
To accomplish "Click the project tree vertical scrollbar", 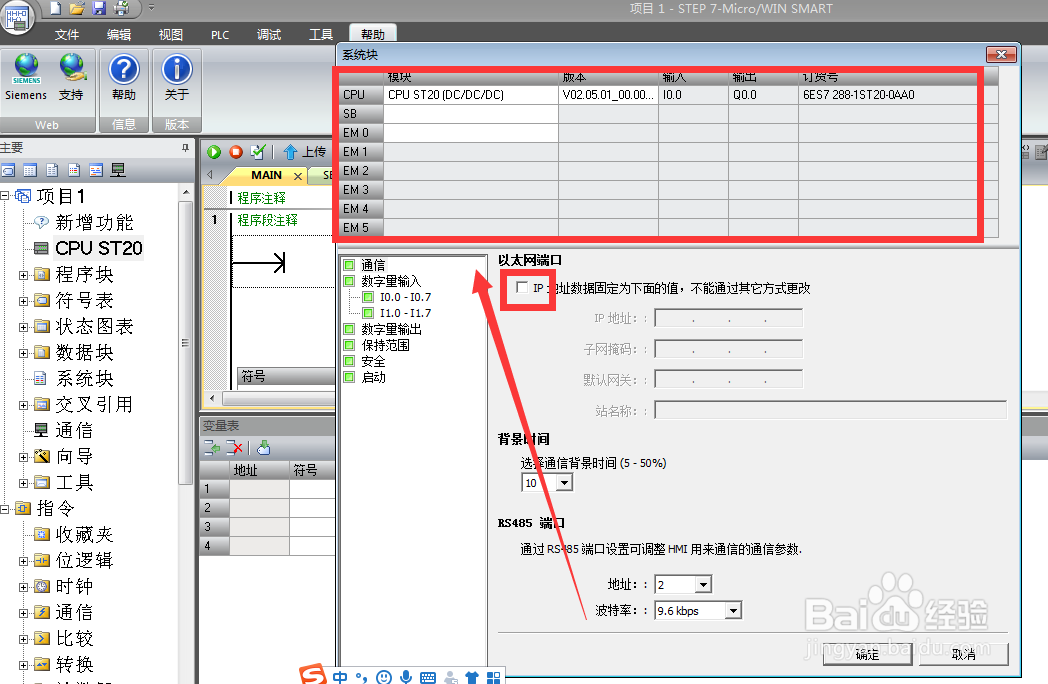I will 185,341.
